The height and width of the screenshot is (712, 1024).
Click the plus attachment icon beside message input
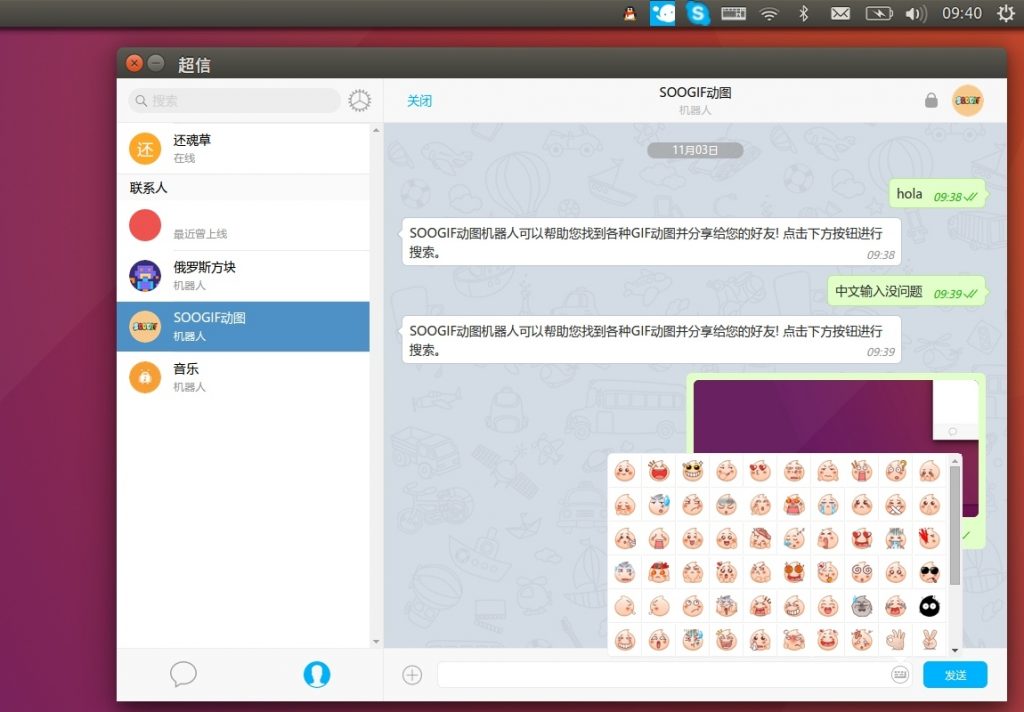pos(412,675)
